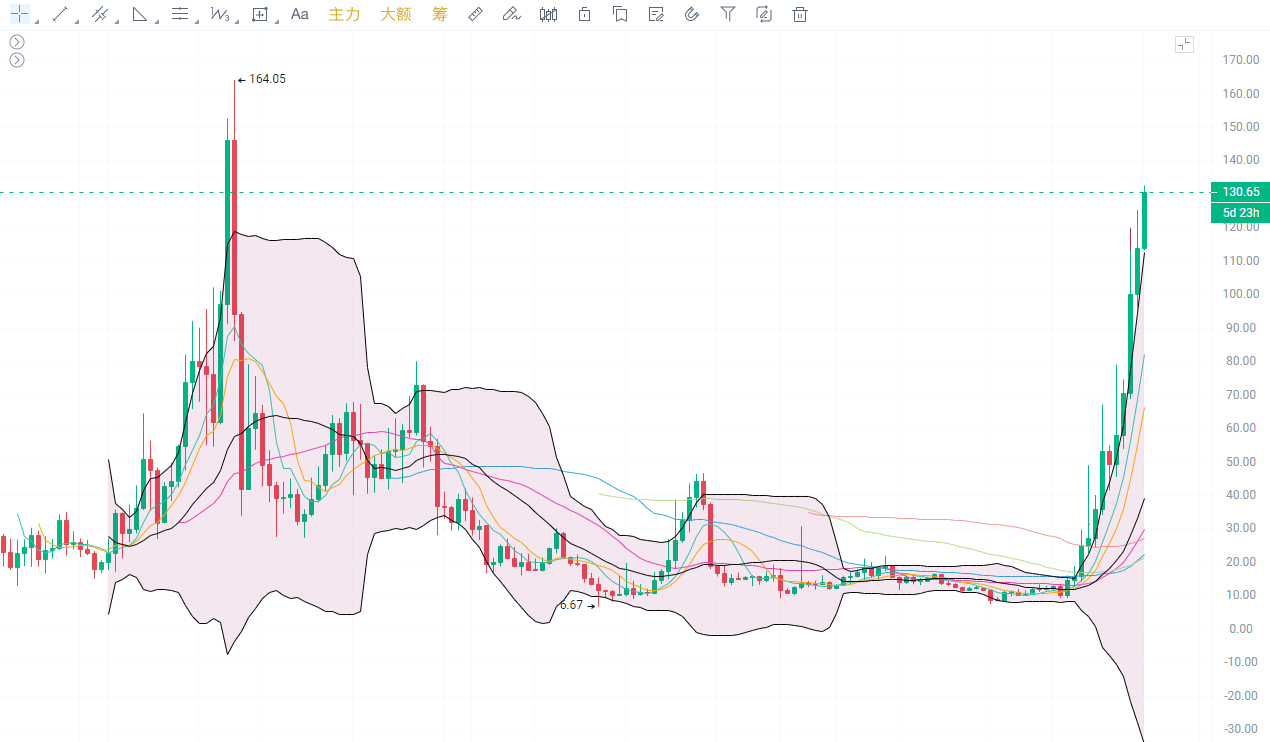This screenshot has height=742, width=1270.
Task: Toggle the 筹 chip distribution display
Action: 439,14
